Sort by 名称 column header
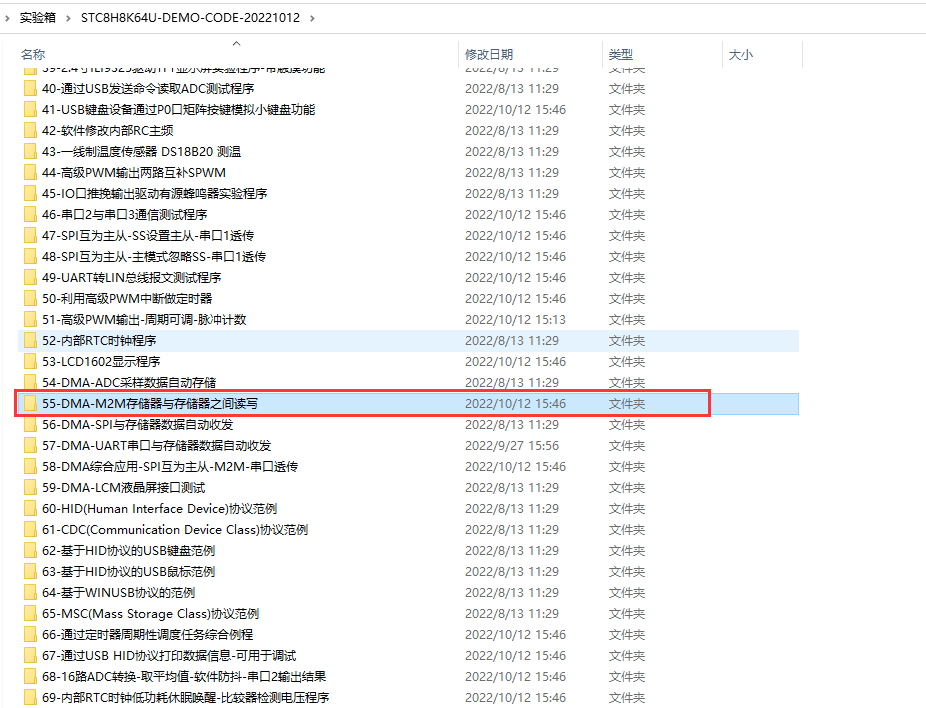Viewport: 926px width, 708px height. pyautogui.click(x=33, y=54)
